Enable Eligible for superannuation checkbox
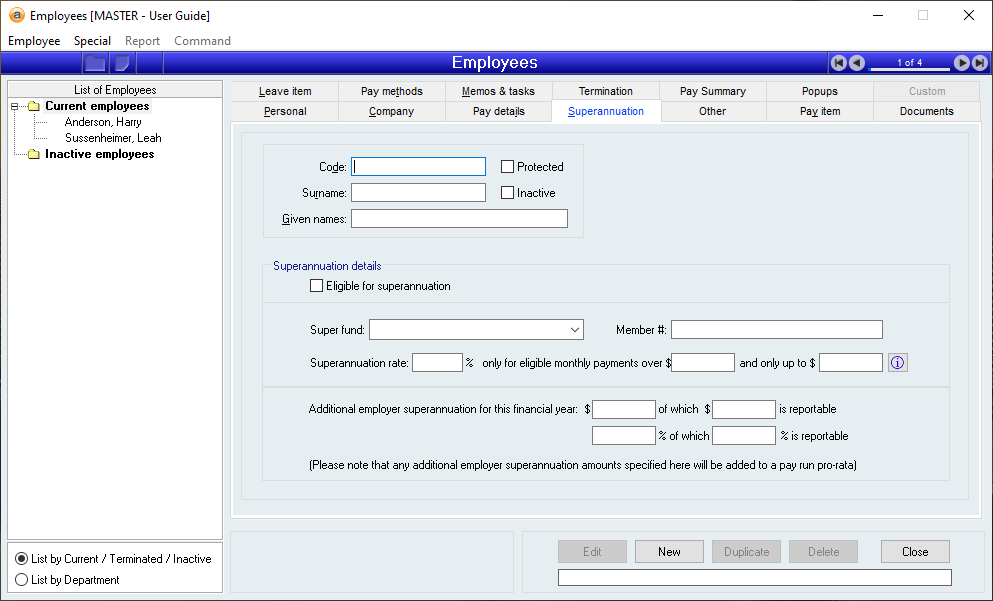 [x=317, y=286]
